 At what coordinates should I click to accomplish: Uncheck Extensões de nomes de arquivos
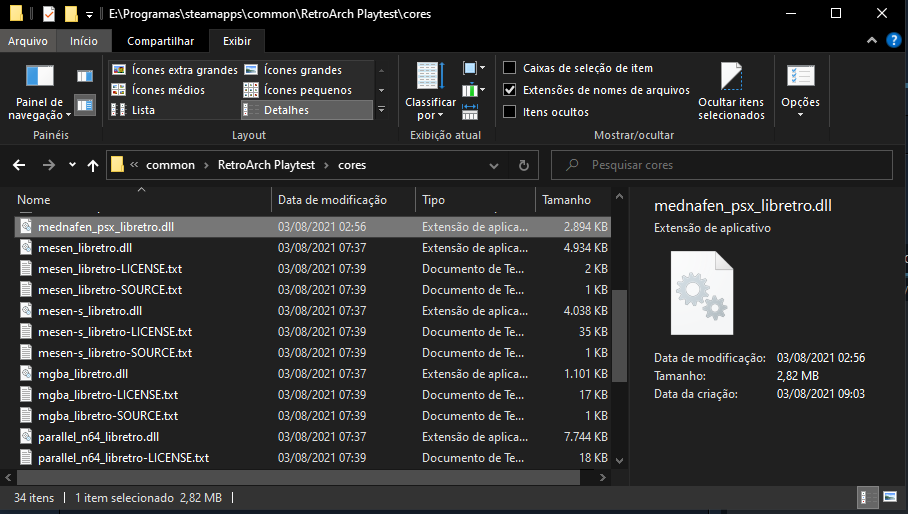coord(510,90)
